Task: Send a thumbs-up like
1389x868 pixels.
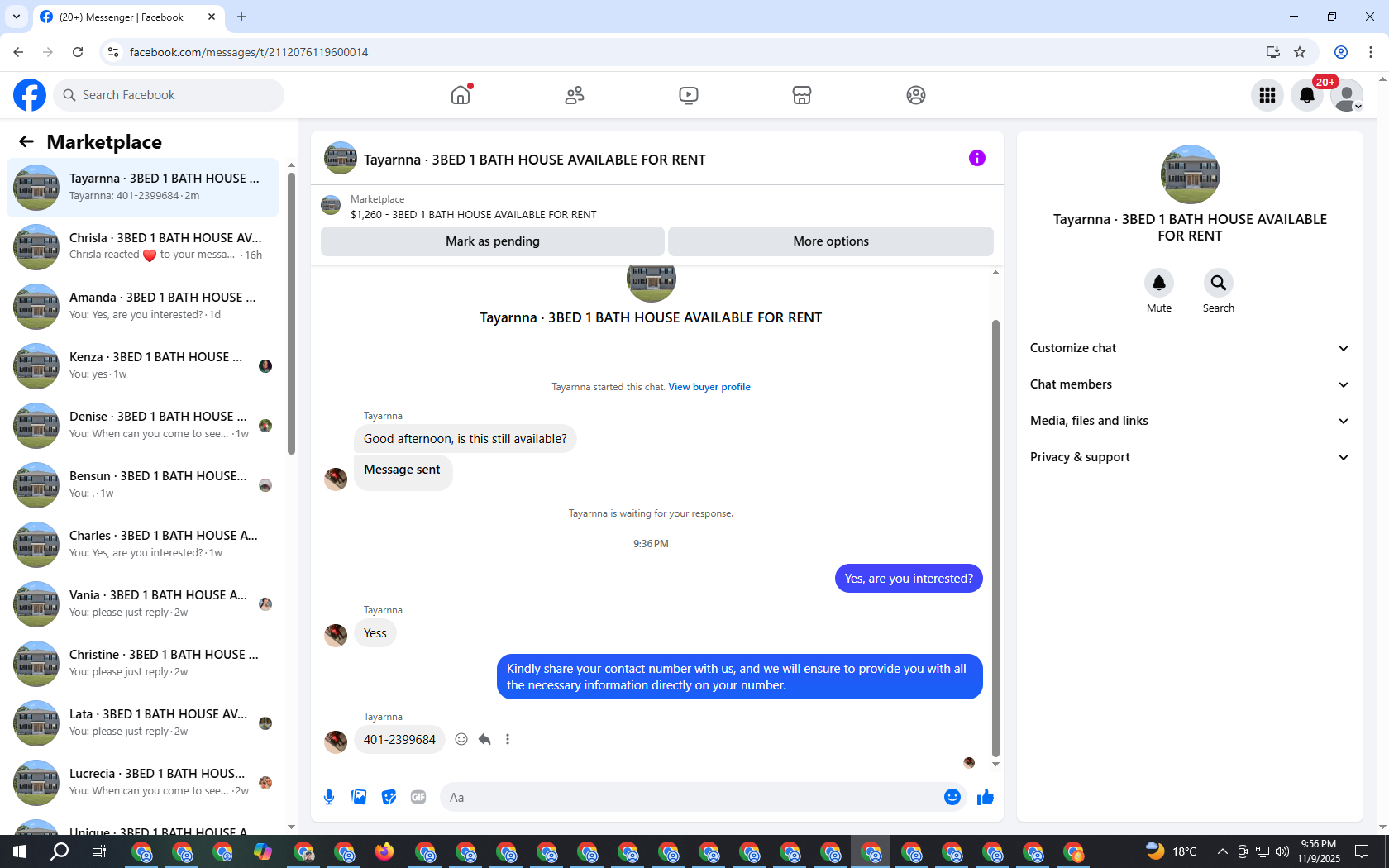Action: click(986, 797)
